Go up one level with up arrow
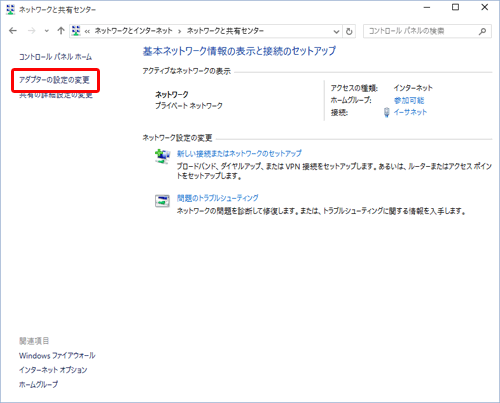The image size is (500, 403). (x=61, y=31)
